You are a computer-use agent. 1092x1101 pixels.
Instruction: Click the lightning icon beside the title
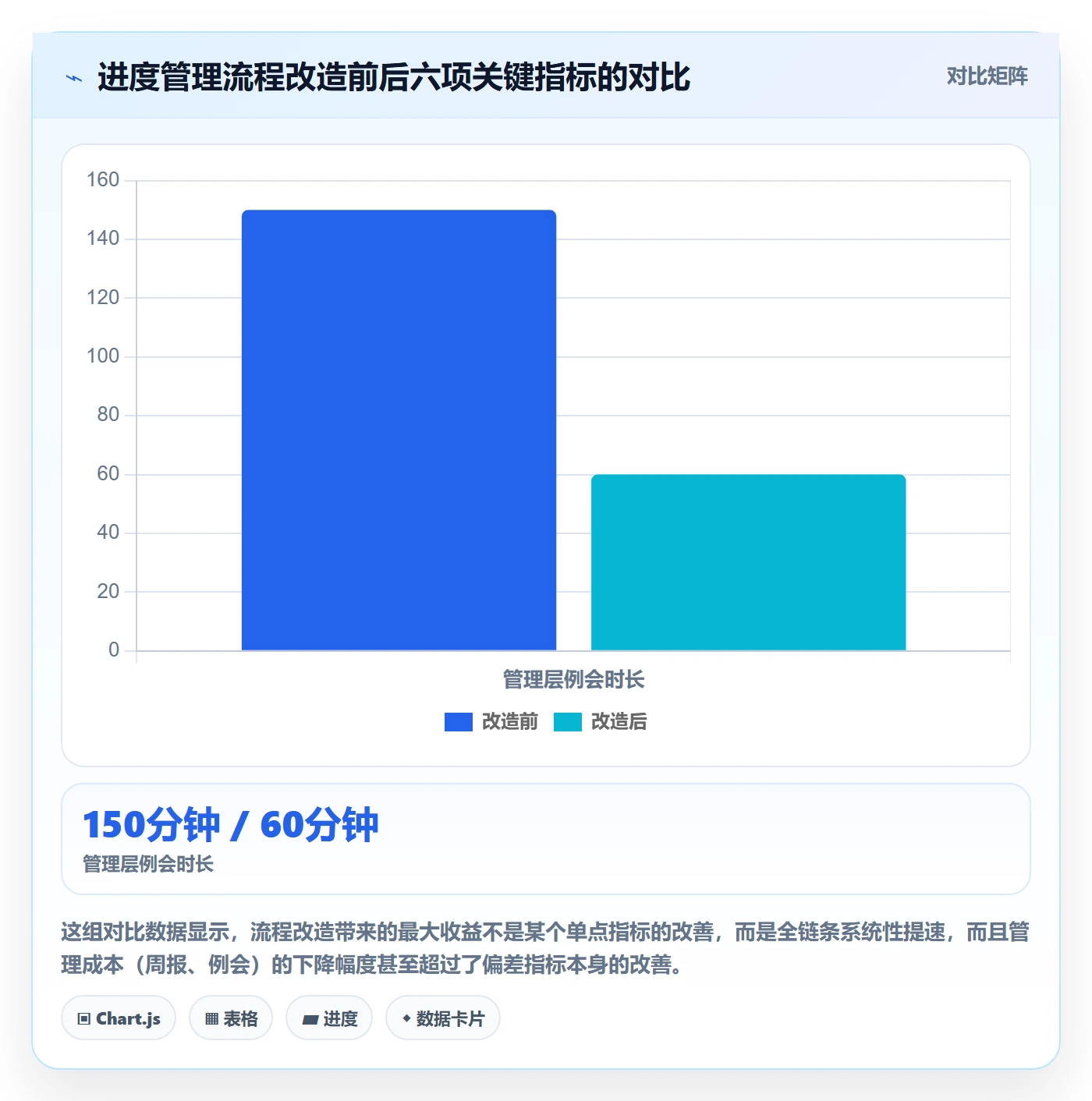pos(74,78)
